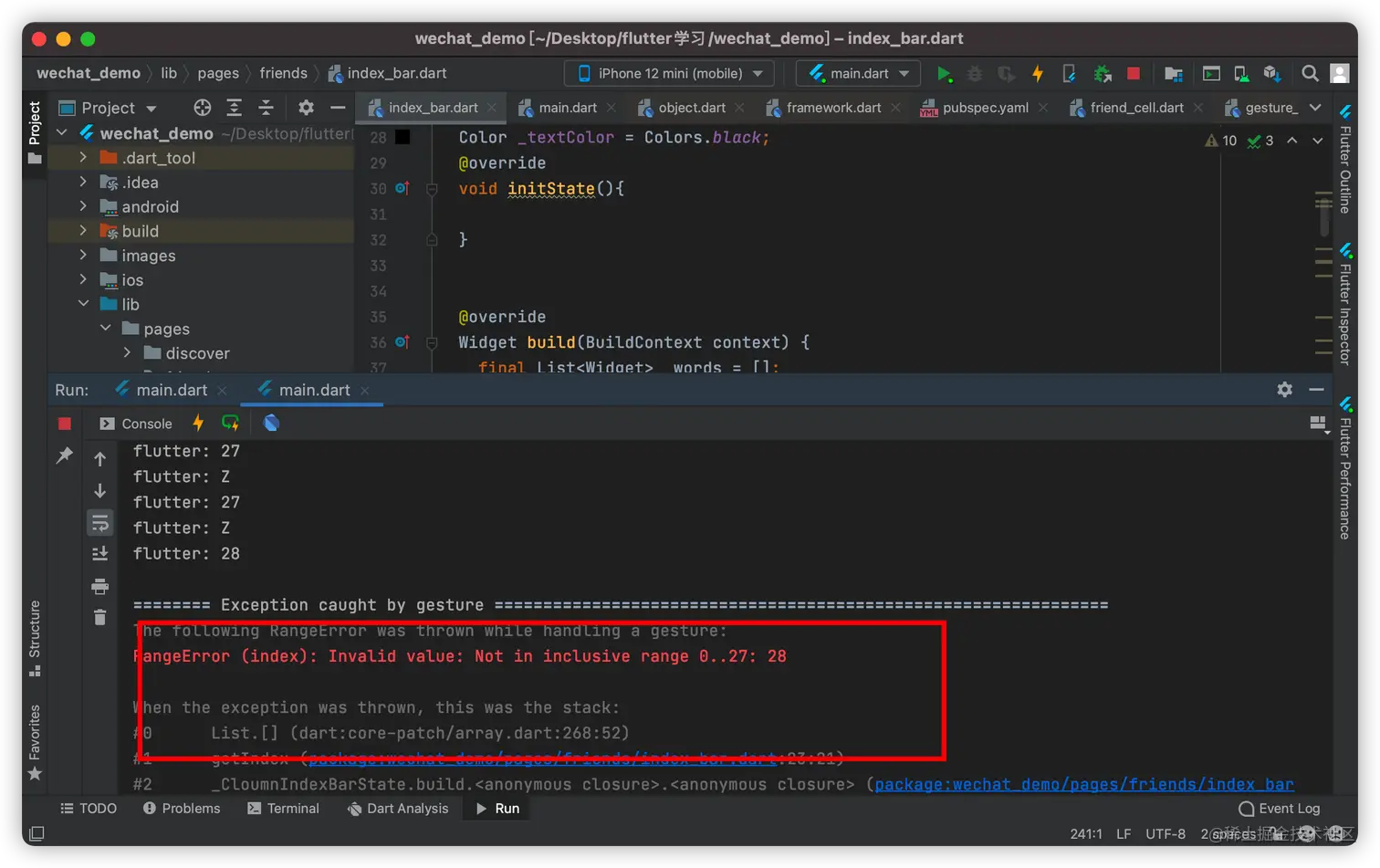Click the black color swatch on line 28
Viewport: 1380px width, 868px height.
click(x=402, y=137)
